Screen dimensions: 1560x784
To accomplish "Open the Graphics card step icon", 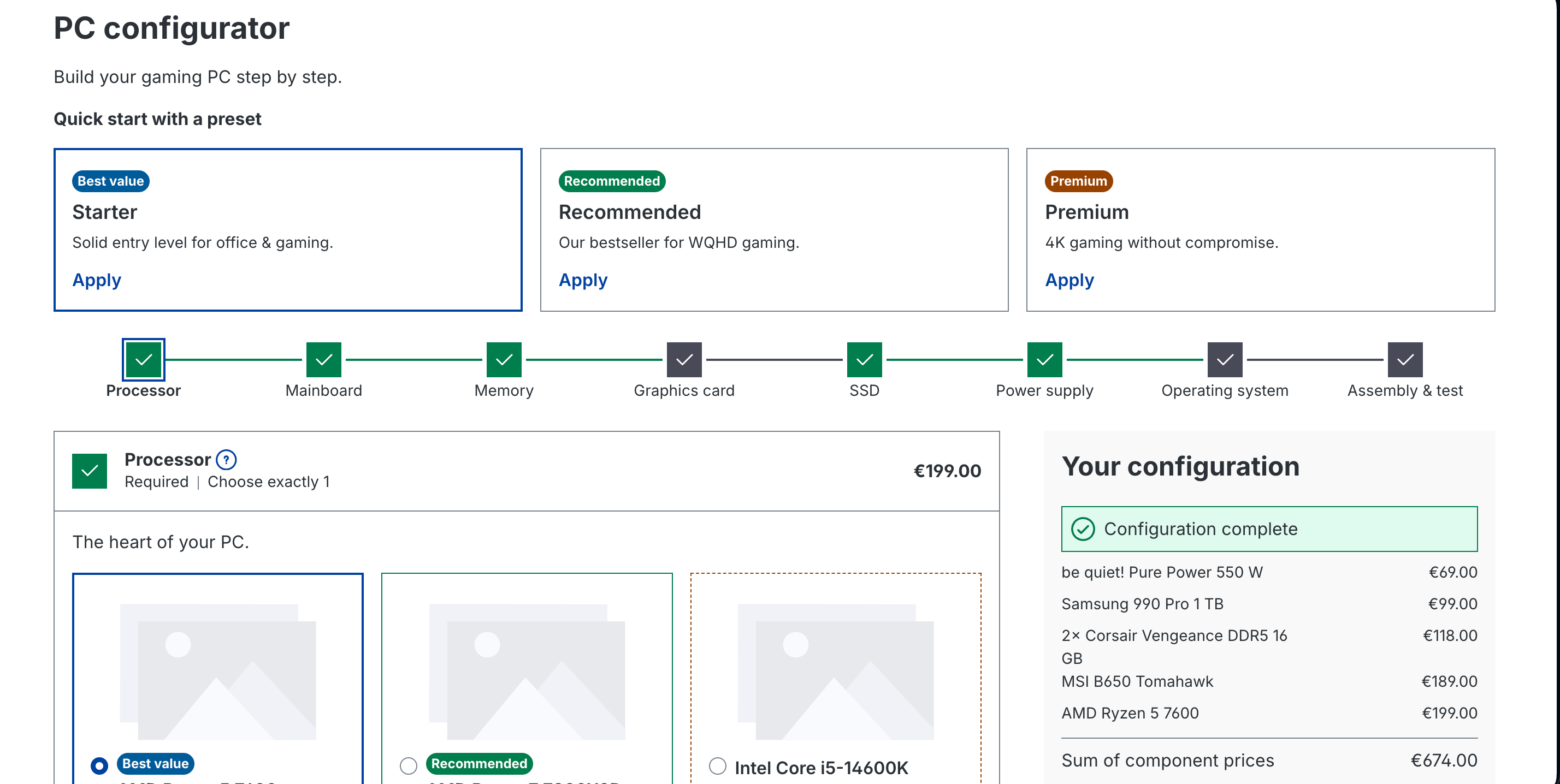I will click(x=684, y=360).
